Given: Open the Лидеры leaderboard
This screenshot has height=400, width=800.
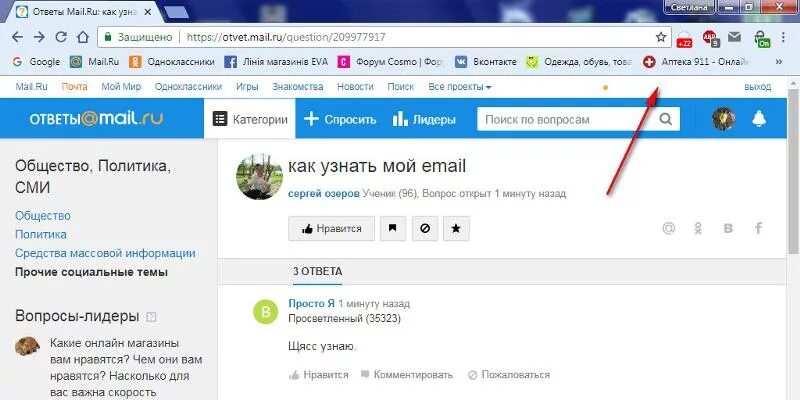Looking at the screenshot, I should pos(424,119).
